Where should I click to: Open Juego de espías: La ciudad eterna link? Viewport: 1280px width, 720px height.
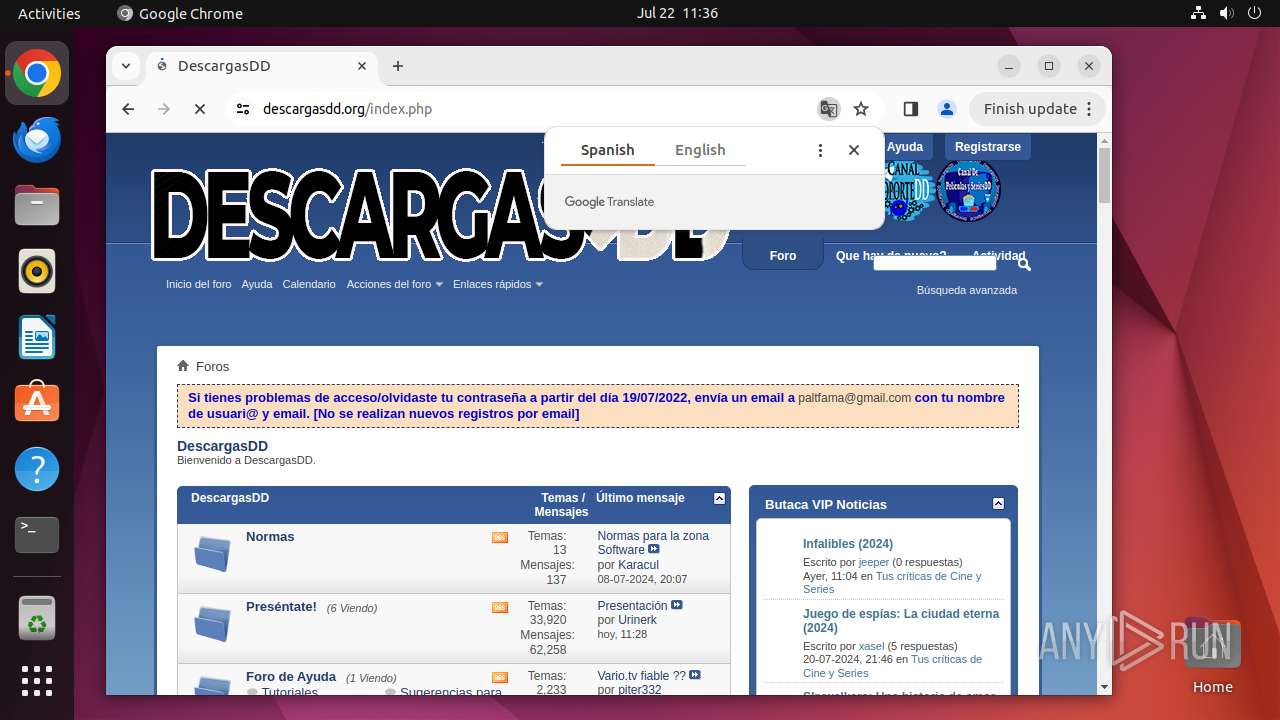tap(901, 621)
